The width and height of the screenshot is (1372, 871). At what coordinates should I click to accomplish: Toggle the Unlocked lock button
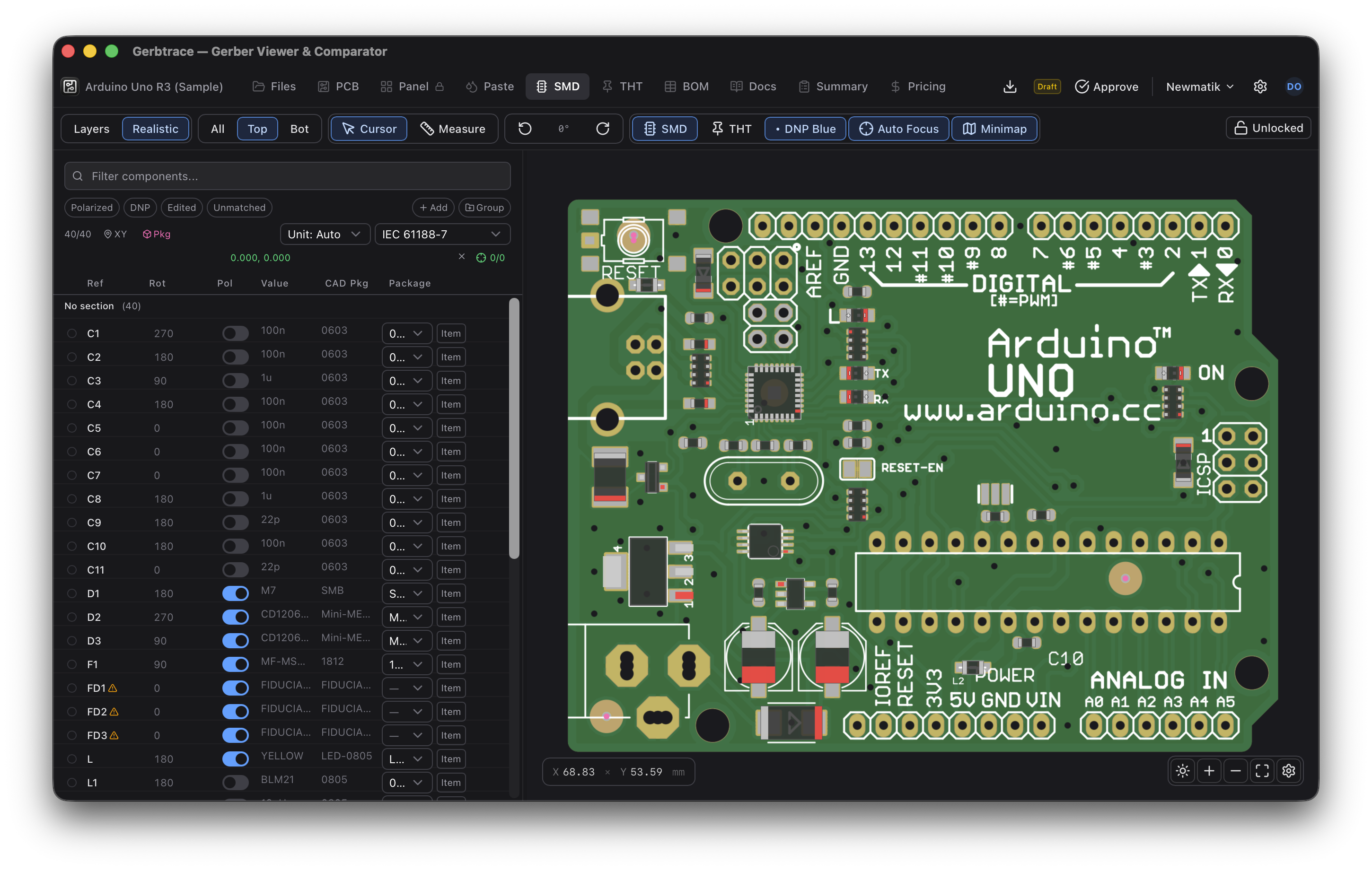point(1268,128)
